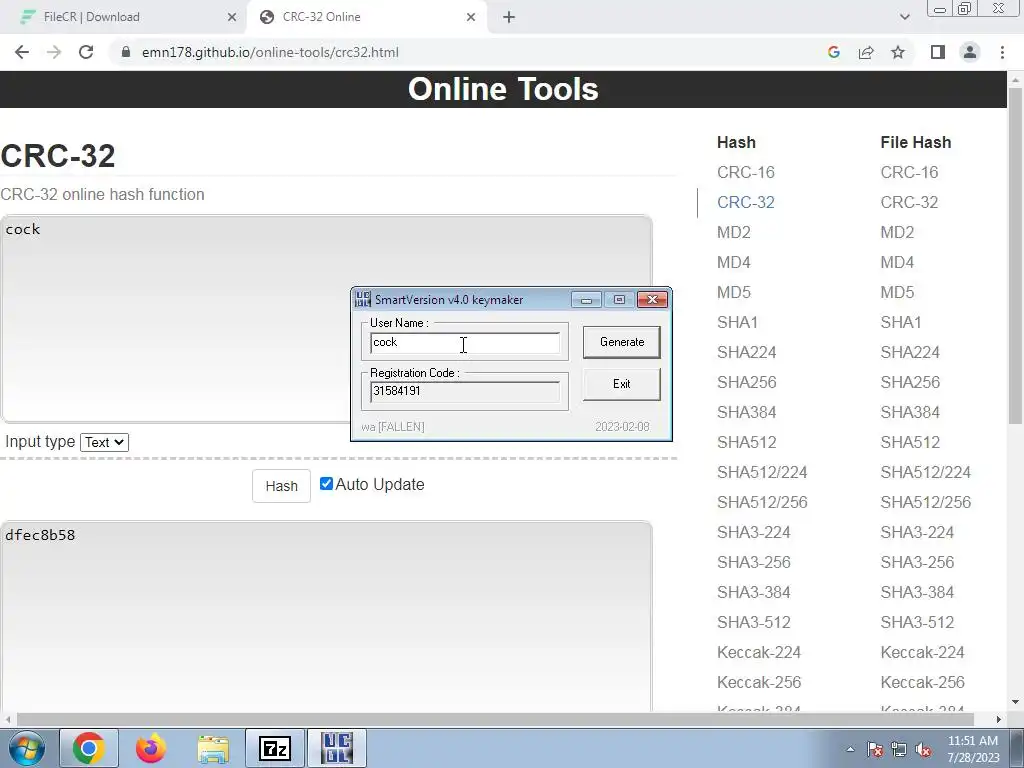Open SHA256 under Hash
This screenshot has width=1024, height=768.
click(746, 383)
